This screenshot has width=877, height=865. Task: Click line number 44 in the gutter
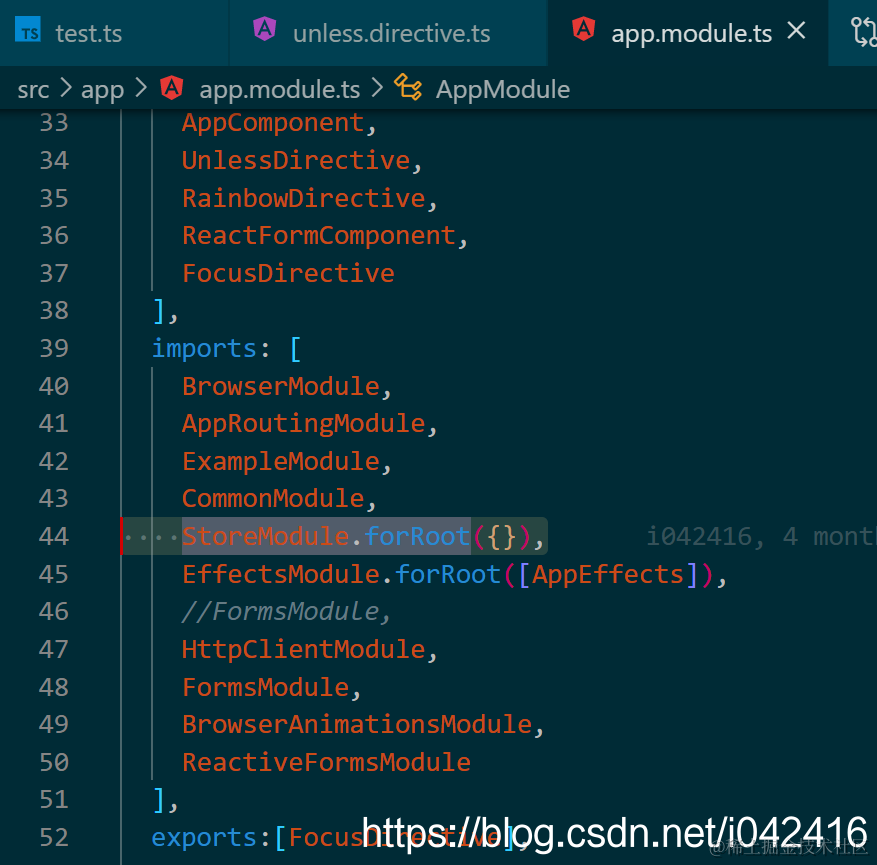pos(54,536)
